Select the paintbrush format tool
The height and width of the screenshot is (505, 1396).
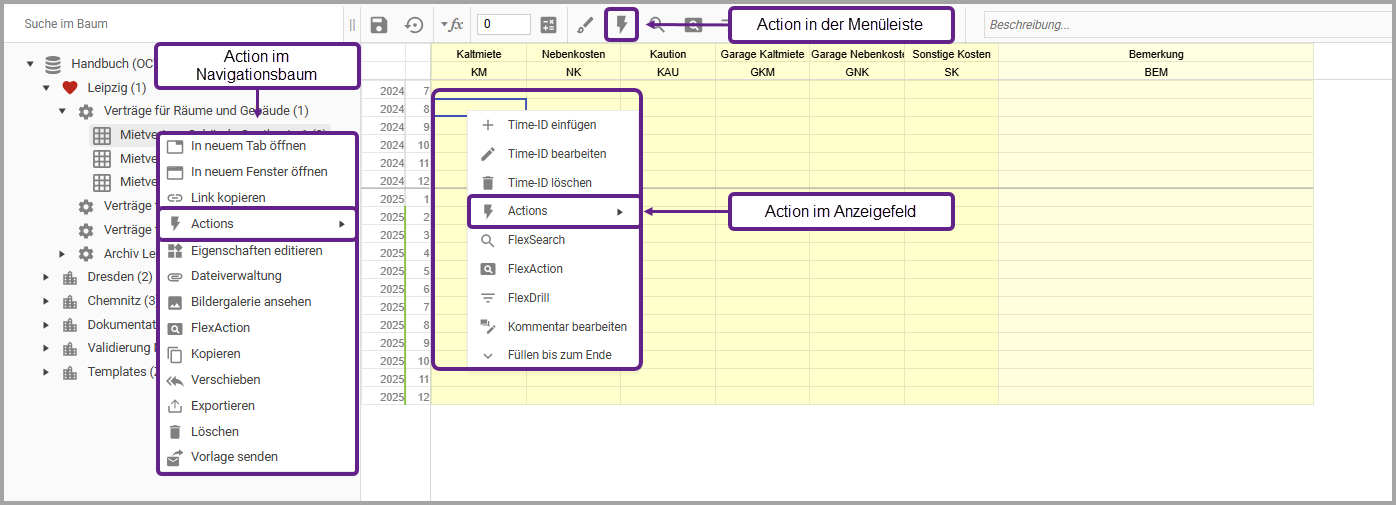tap(585, 25)
